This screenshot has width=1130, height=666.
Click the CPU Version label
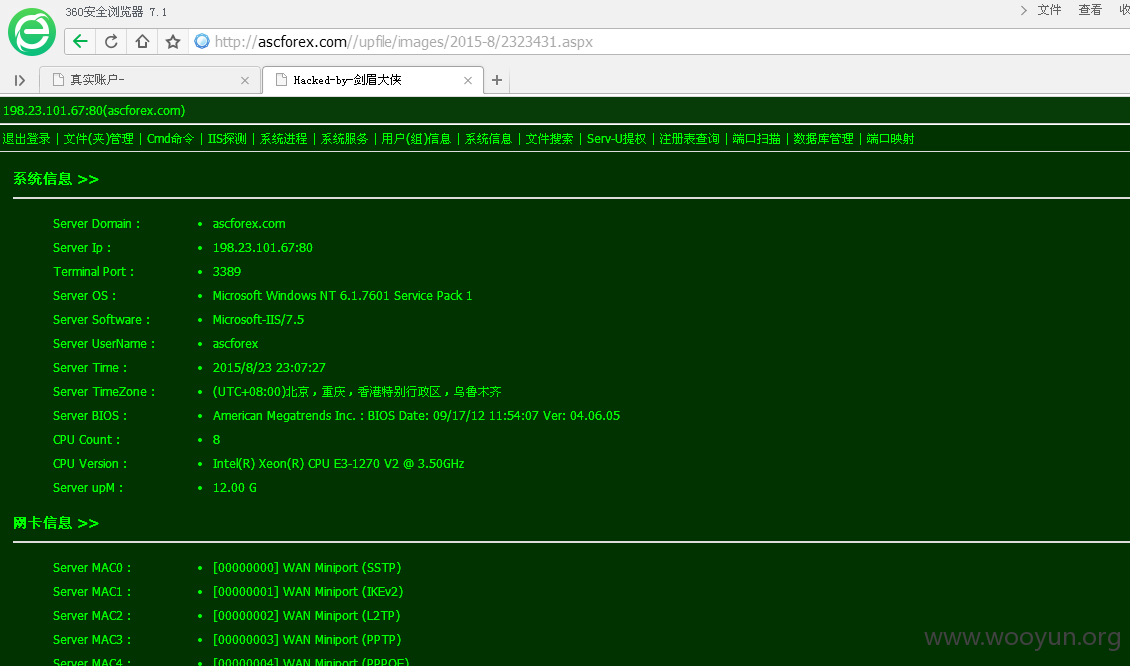[89, 463]
